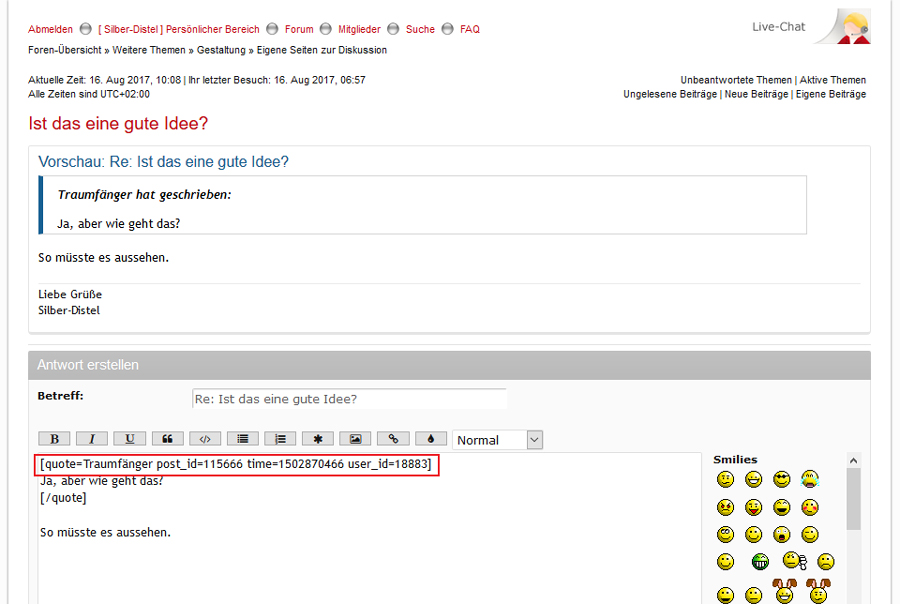Screen dimensions: 900x604
Task: Insert unordered bullet list
Action: tap(243, 439)
